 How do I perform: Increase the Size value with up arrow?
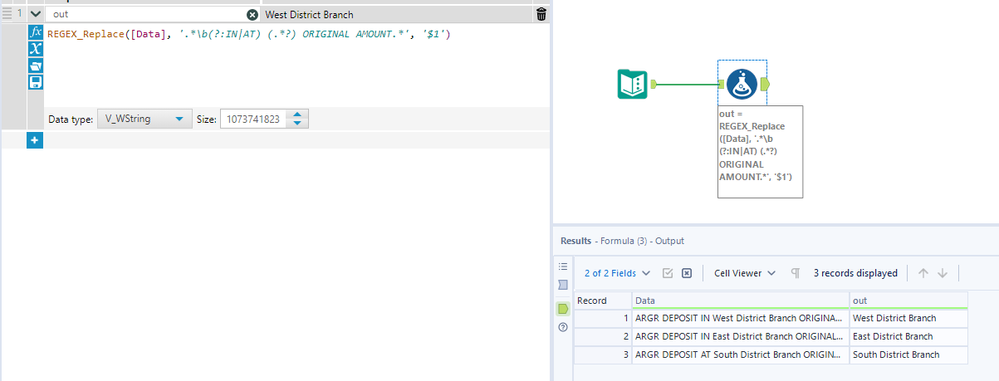click(297, 115)
